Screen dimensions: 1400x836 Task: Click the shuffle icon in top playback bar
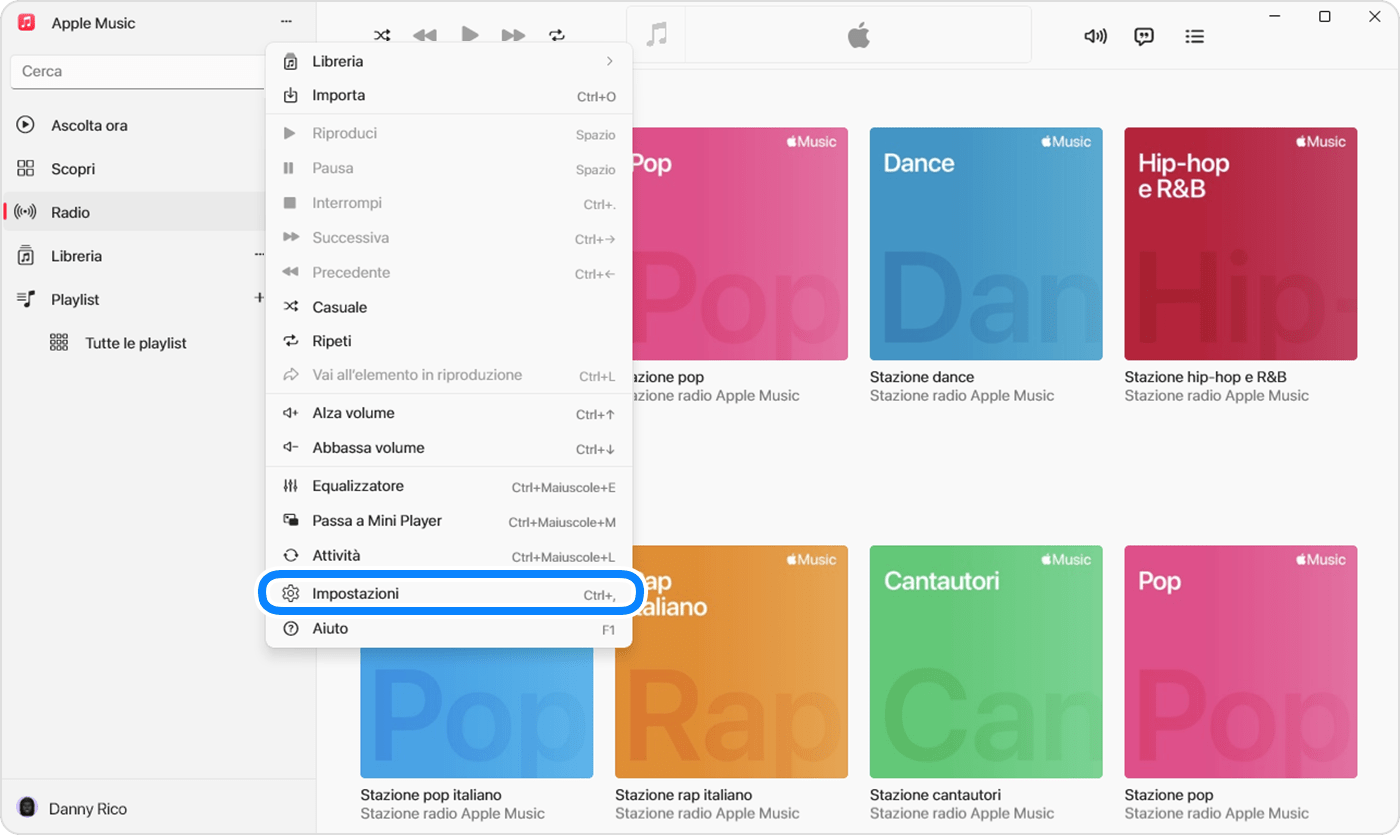(x=382, y=35)
